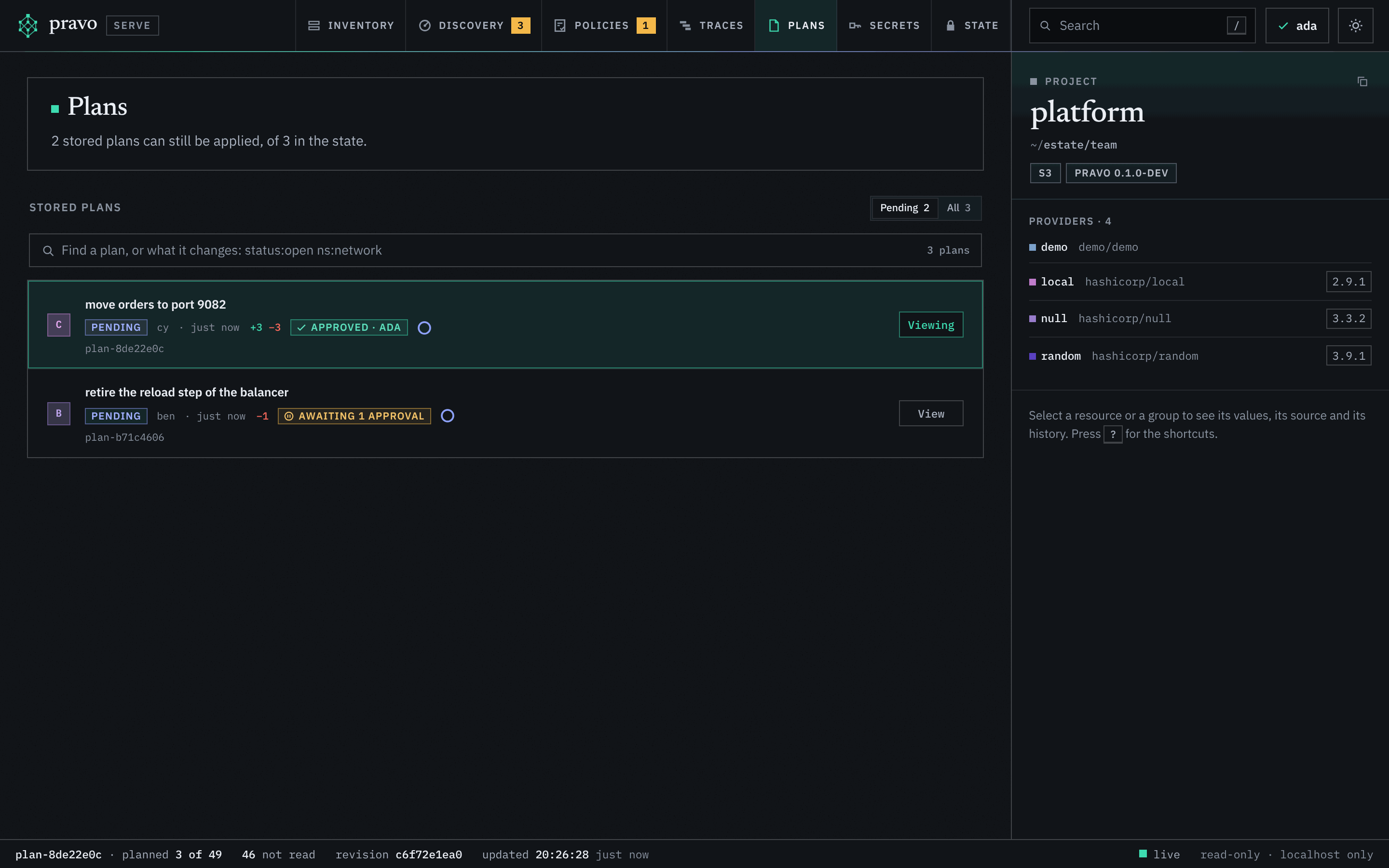Open the State tab

click(x=971, y=25)
